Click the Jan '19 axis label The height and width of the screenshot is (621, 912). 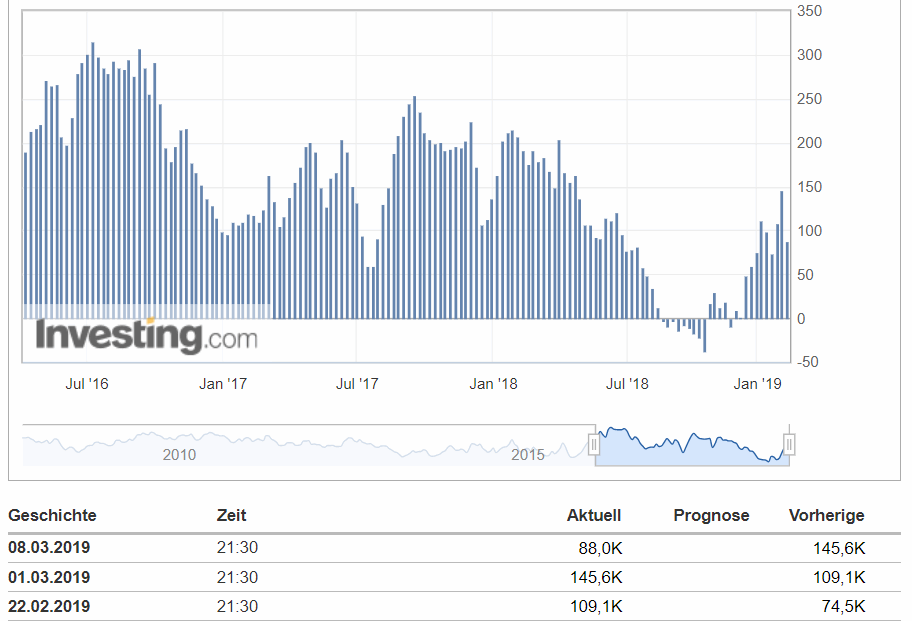coord(758,383)
